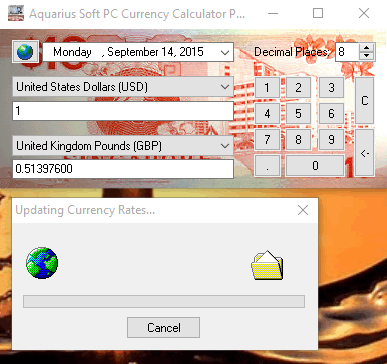Click the GBP result field 0.51397600

(x=123, y=169)
